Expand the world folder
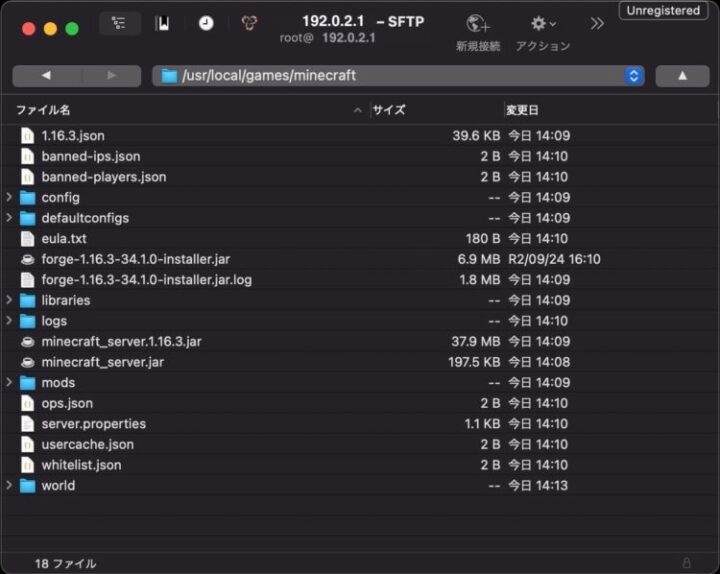The height and width of the screenshot is (574, 720). pos(9,485)
